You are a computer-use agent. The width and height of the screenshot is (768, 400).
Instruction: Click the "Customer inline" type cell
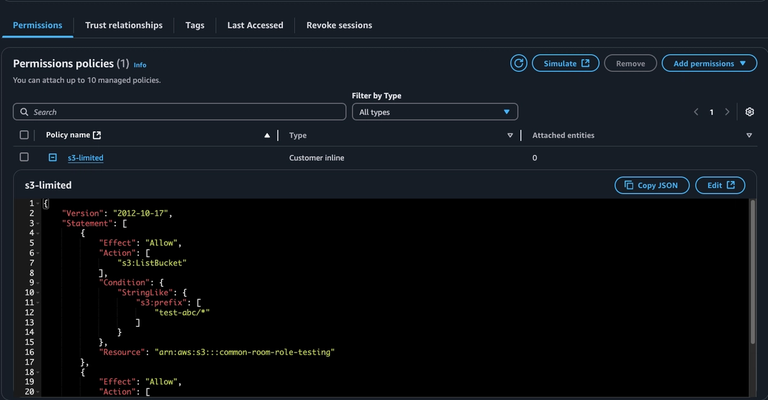pyautogui.click(x=316, y=158)
